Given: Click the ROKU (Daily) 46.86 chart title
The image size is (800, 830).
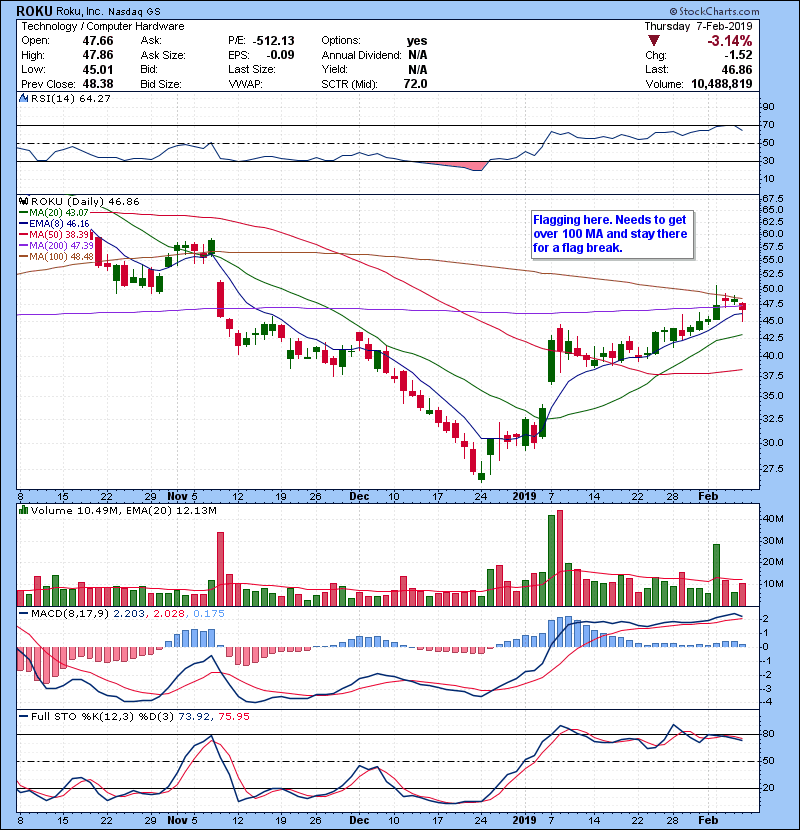Looking at the screenshot, I should (x=85, y=201).
